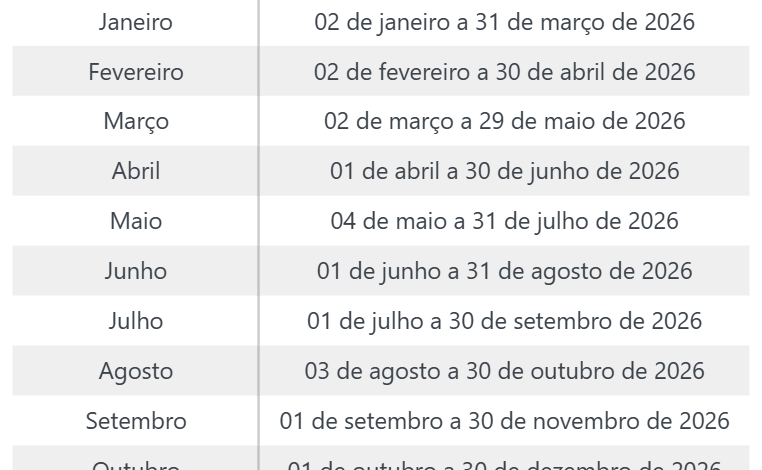Viewport: 762px width, 470px height.
Task: Select the Fevereiro row label
Action: (x=135, y=72)
